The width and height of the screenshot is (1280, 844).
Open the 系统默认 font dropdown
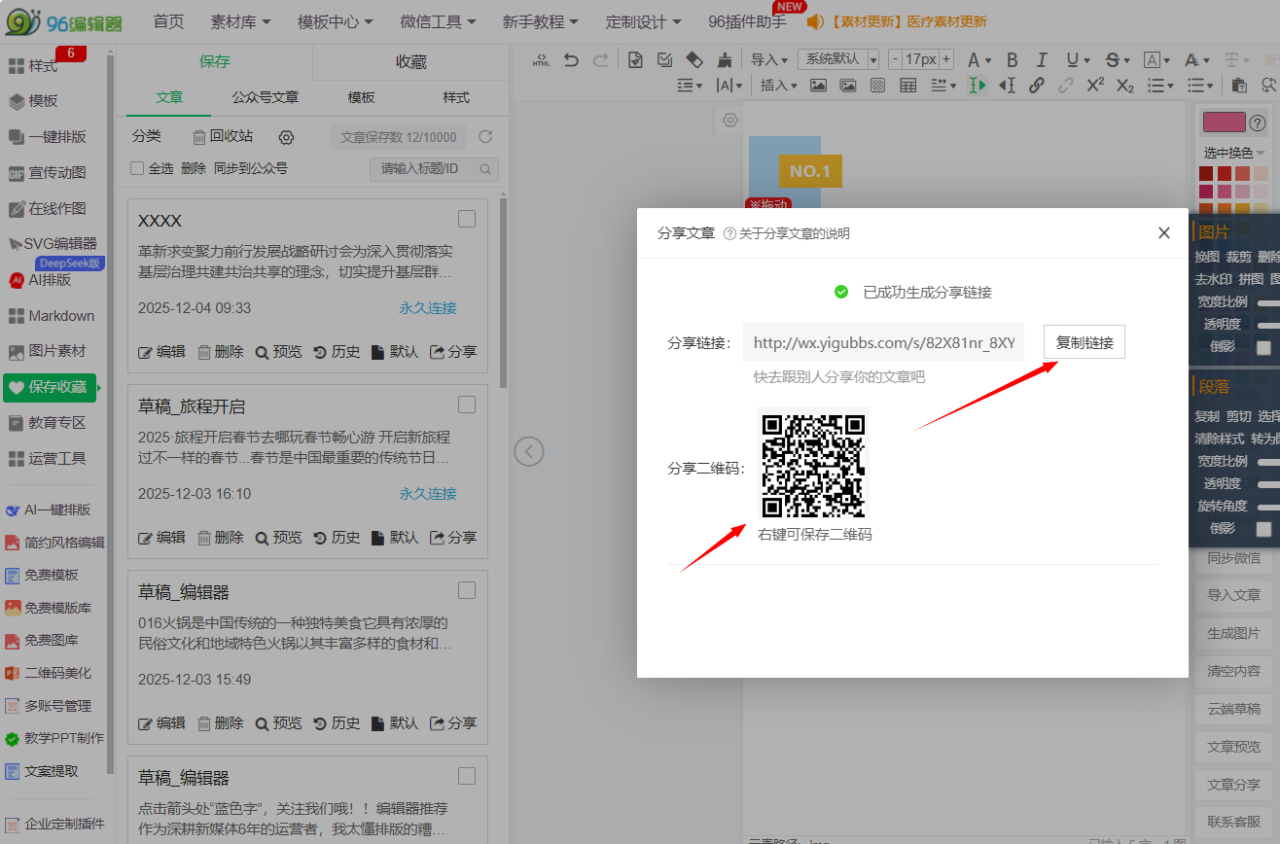842,60
